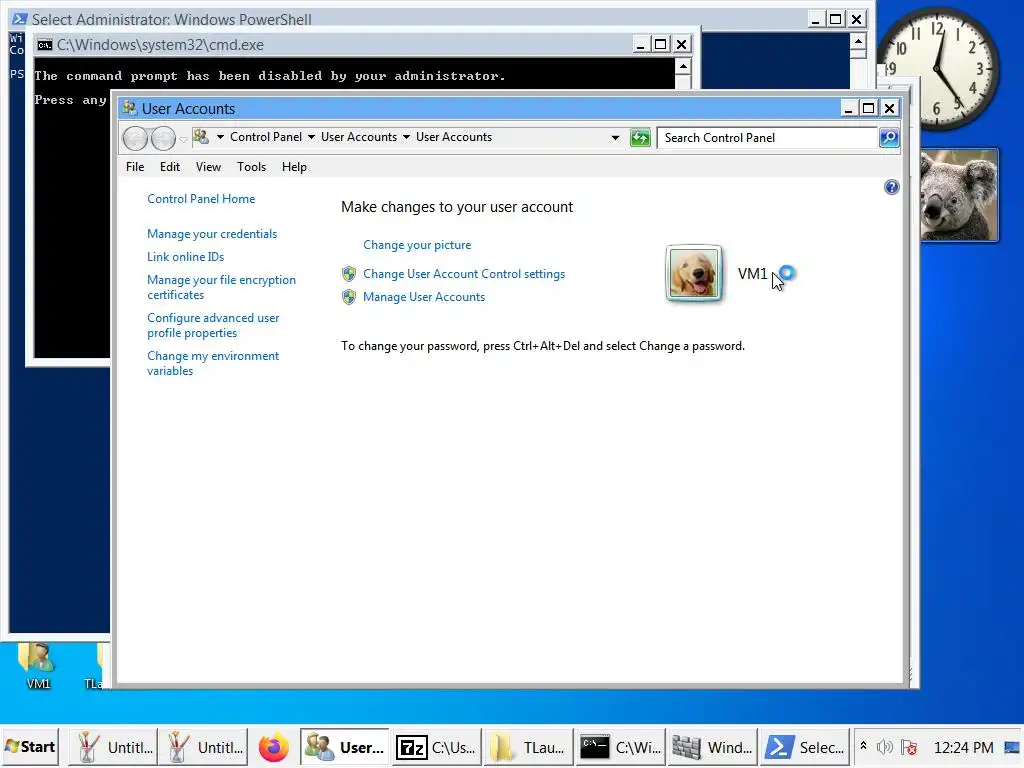Viewport: 1024px width, 768px height.
Task: Click the Forward navigation arrow button
Action: click(x=163, y=138)
